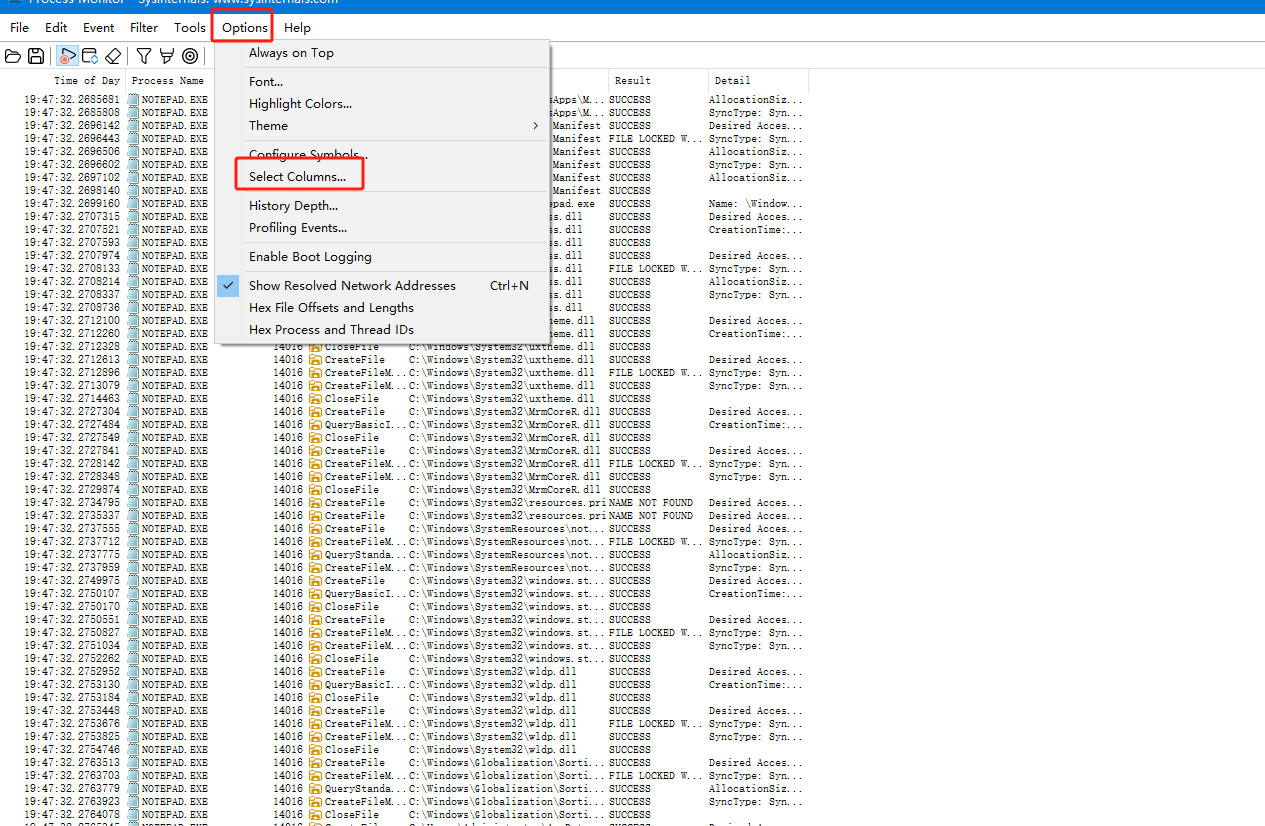Open History Depth... dialog

(x=293, y=206)
